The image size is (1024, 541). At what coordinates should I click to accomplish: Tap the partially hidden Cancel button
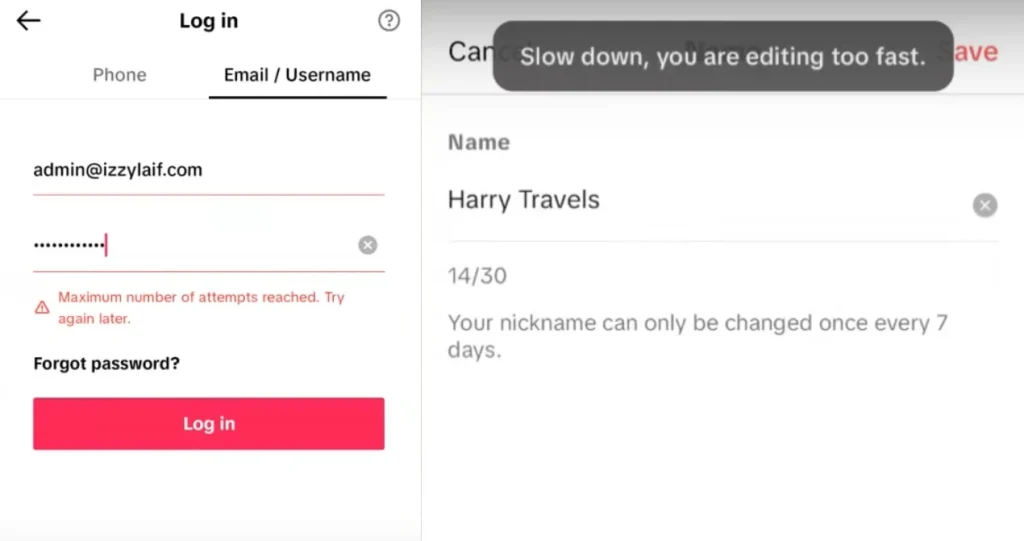click(x=470, y=52)
